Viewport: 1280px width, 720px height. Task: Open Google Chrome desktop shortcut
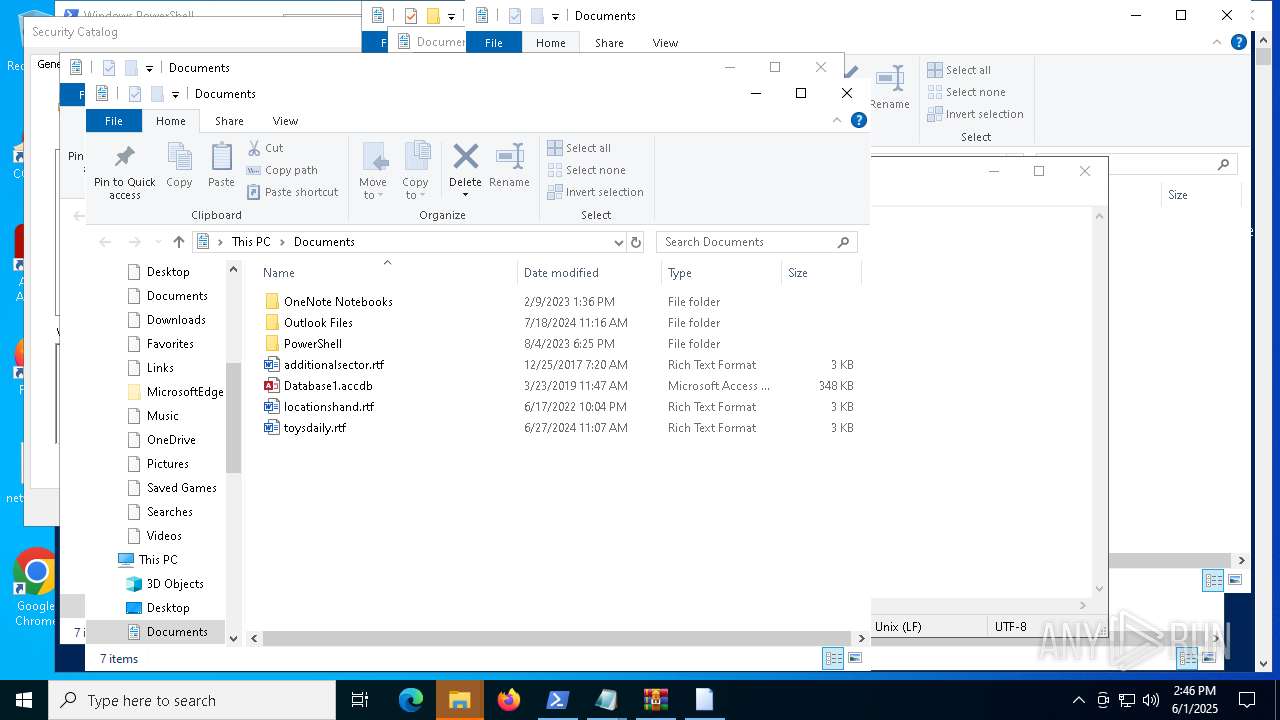point(35,588)
